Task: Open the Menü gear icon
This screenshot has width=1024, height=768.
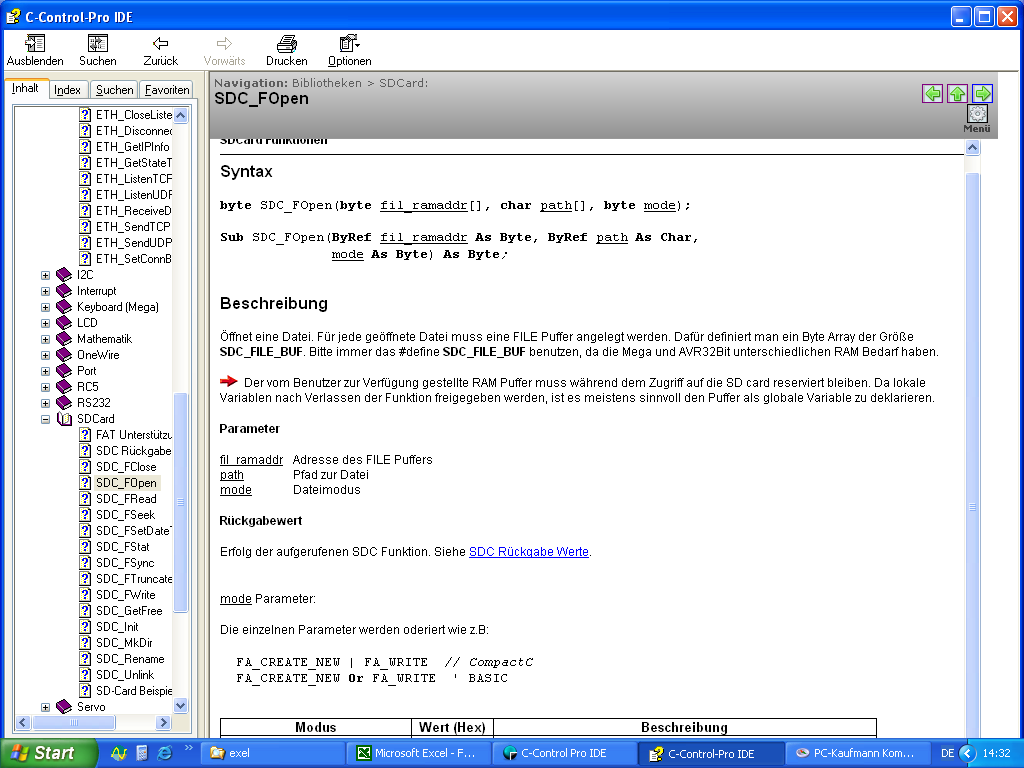Action: coord(977,114)
